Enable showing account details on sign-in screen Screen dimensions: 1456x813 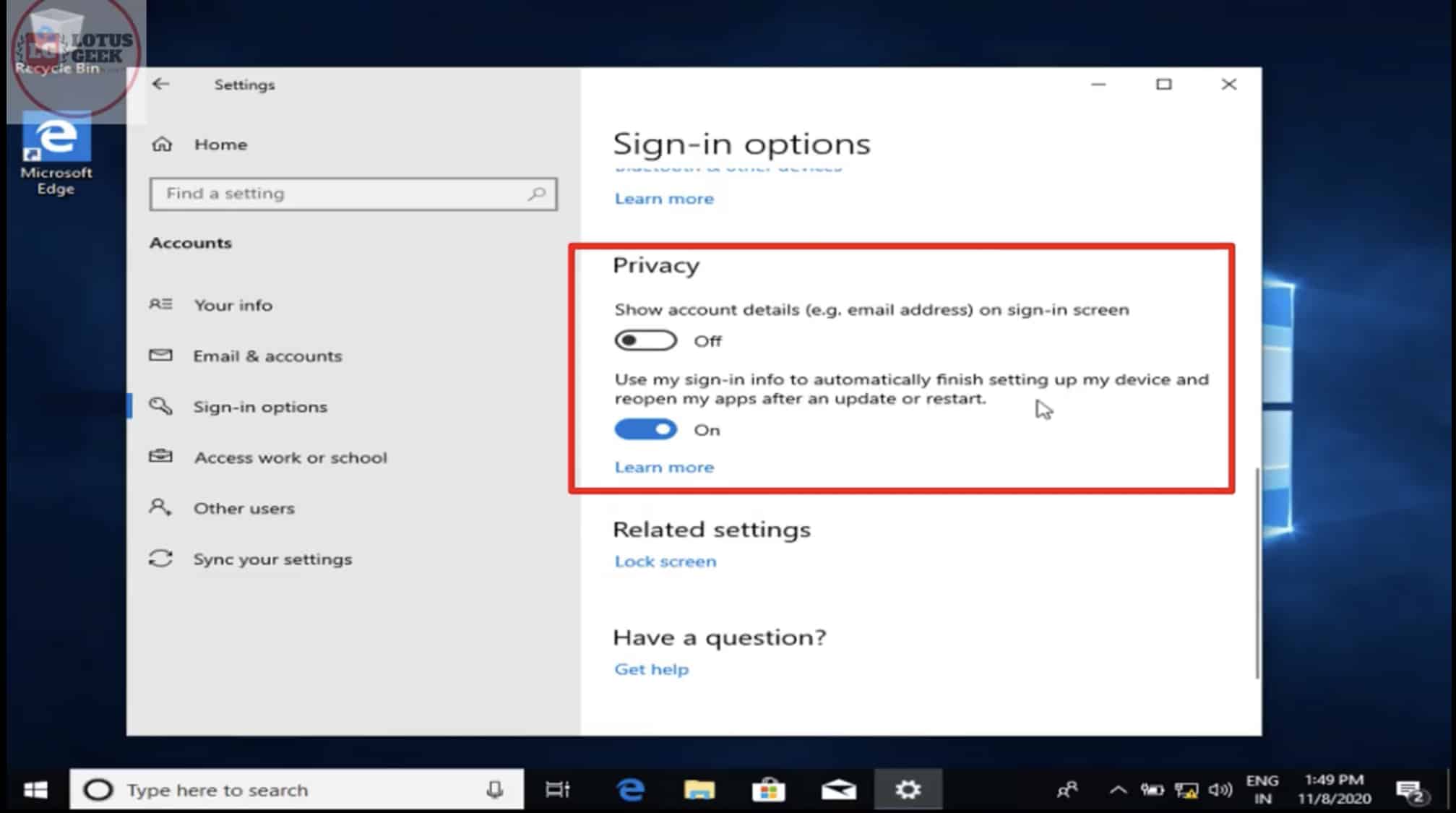[x=645, y=340]
